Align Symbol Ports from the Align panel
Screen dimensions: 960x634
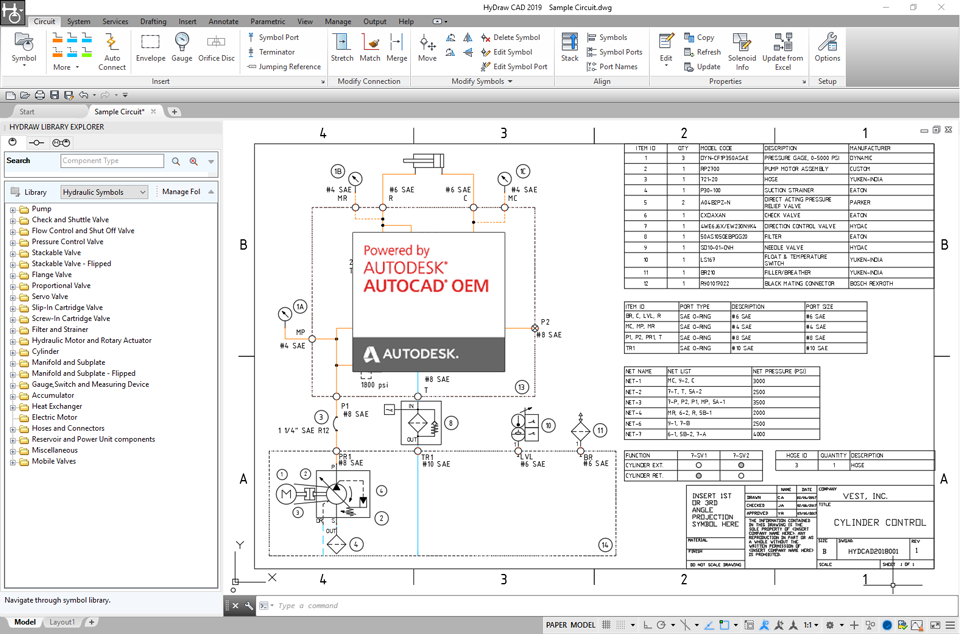click(615, 52)
